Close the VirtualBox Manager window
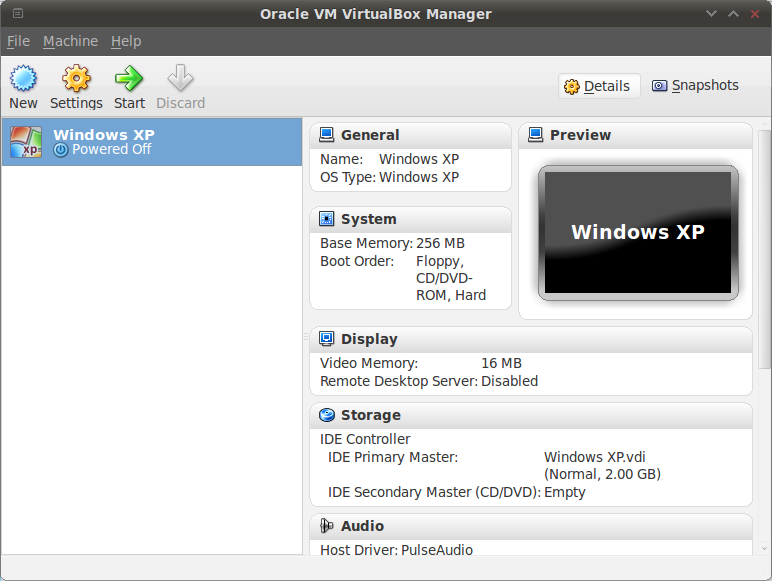 [x=755, y=14]
